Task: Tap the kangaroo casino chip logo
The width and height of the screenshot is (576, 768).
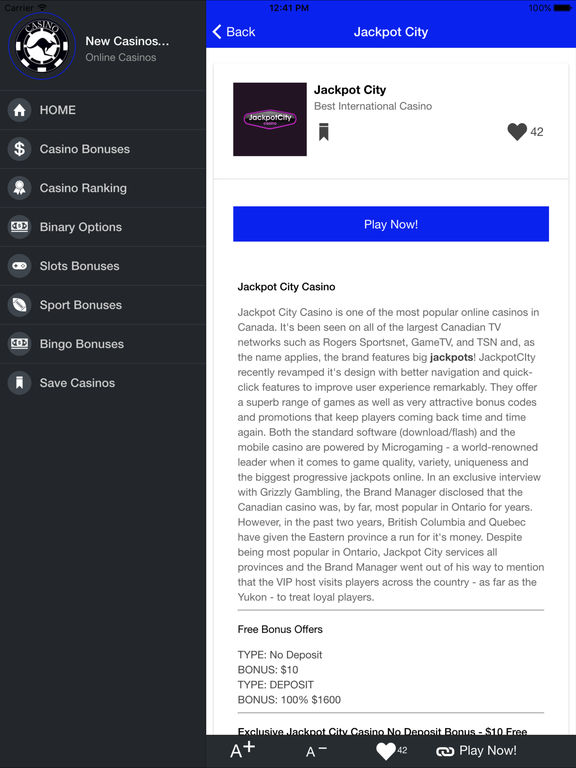Action: tap(42, 46)
